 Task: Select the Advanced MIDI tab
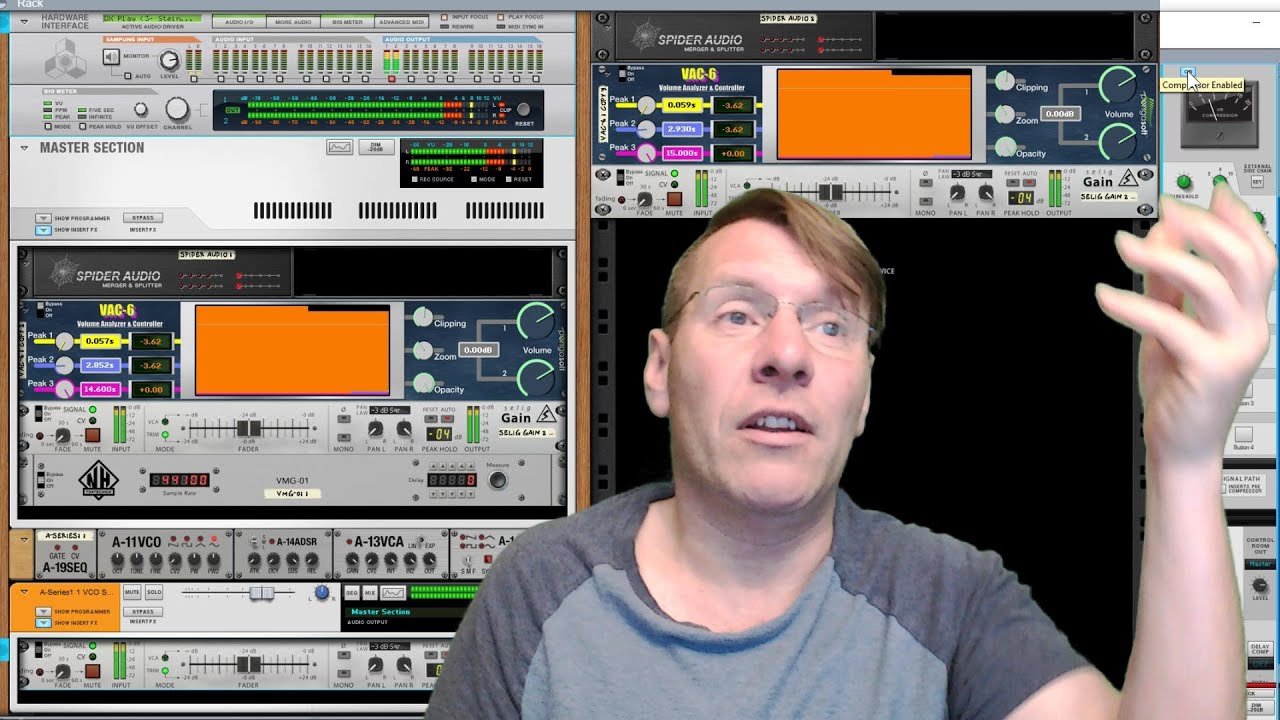(402, 21)
